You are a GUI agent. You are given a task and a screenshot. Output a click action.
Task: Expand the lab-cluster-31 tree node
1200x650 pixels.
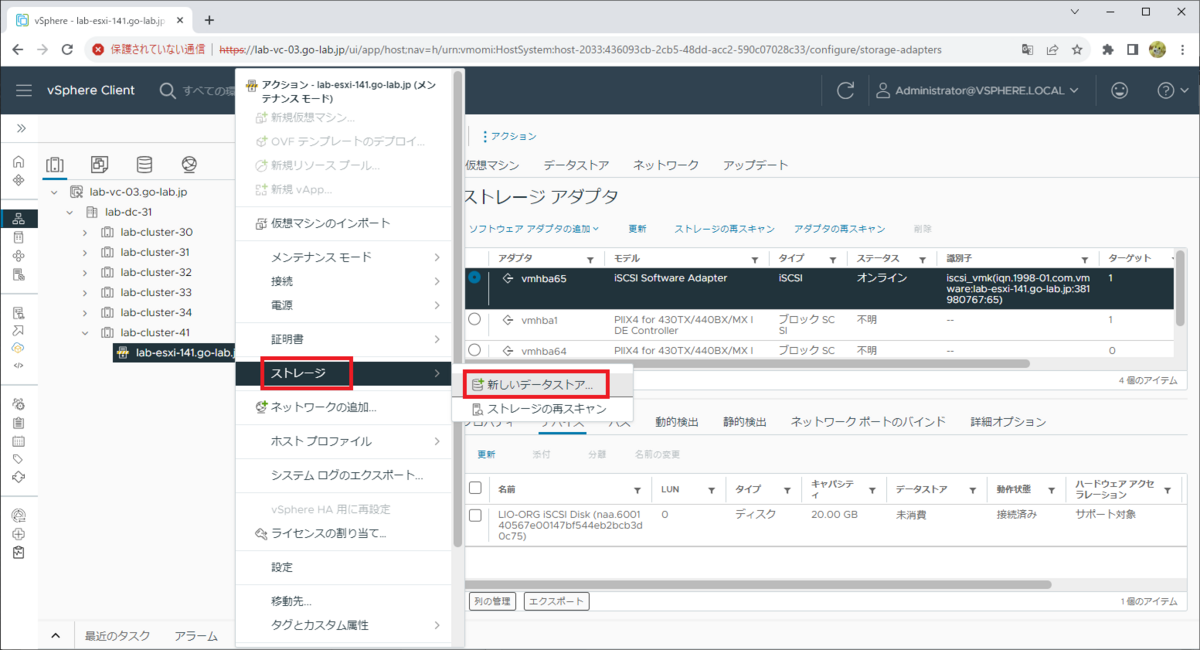coord(85,252)
